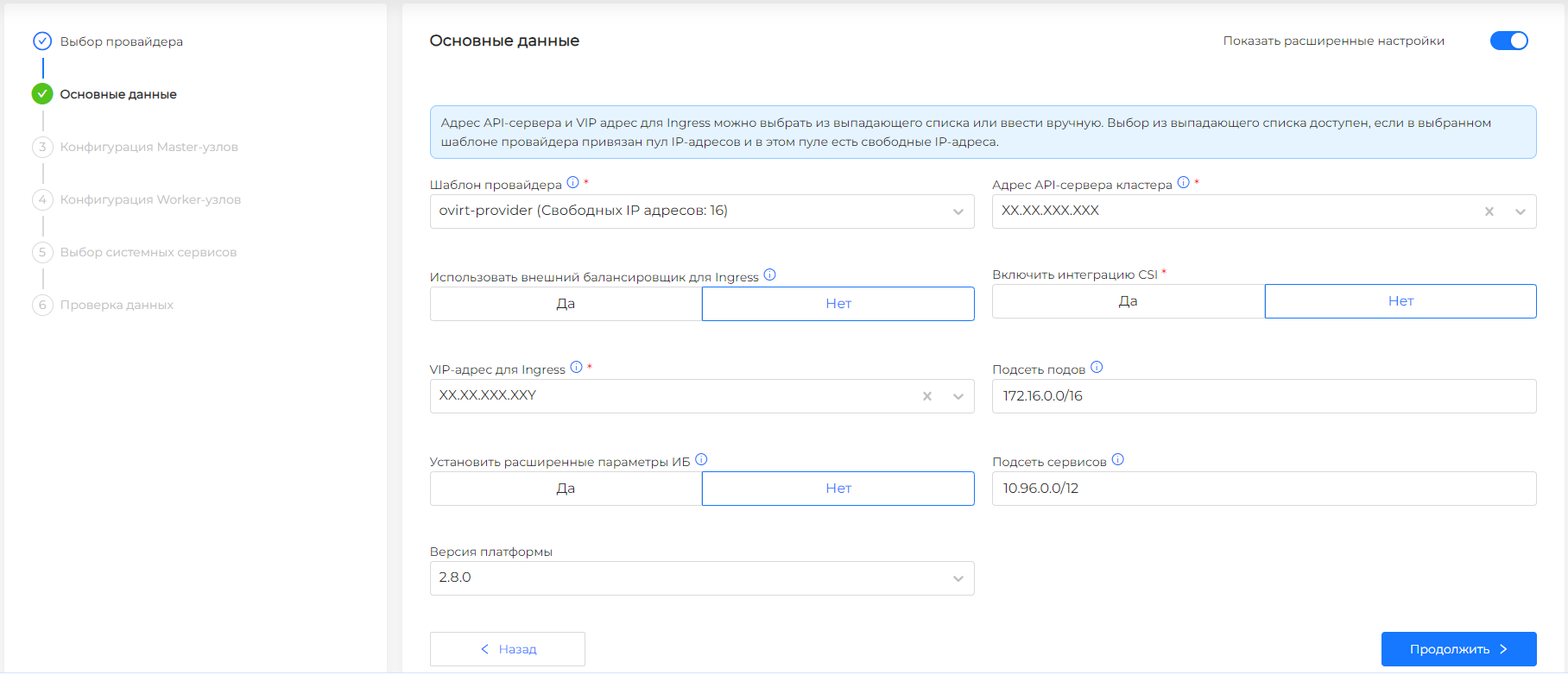
Task: Choose Нет for расширенные параметры ИБ
Action: [838, 489]
